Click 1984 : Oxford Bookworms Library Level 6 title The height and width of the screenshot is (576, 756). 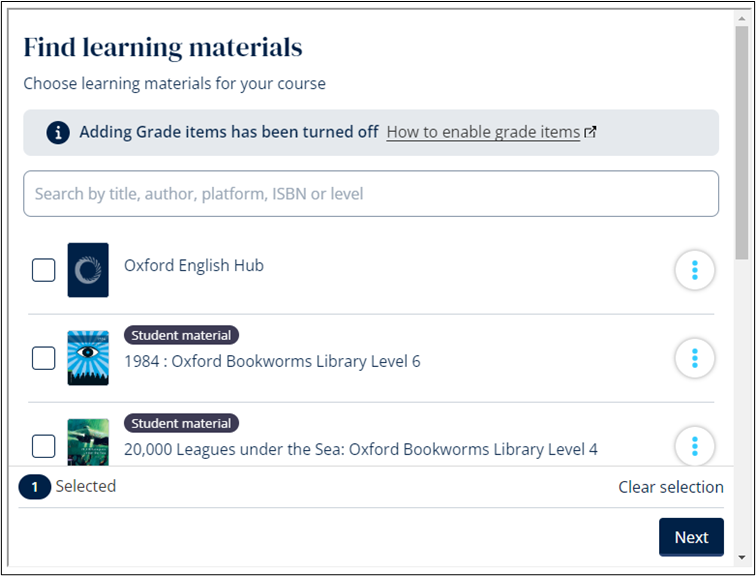coord(272,362)
